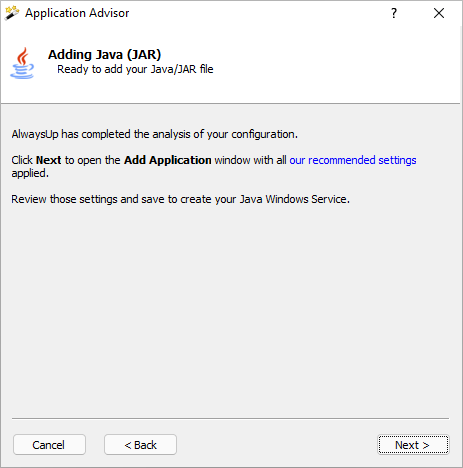Cancel the Application Advisor wizard
This screenshot has height=468, width=463.
(x=49, y=445)
